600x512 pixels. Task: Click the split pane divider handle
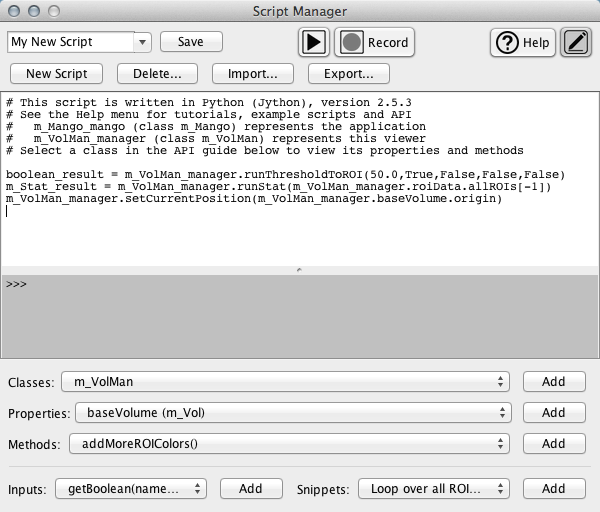300,270
